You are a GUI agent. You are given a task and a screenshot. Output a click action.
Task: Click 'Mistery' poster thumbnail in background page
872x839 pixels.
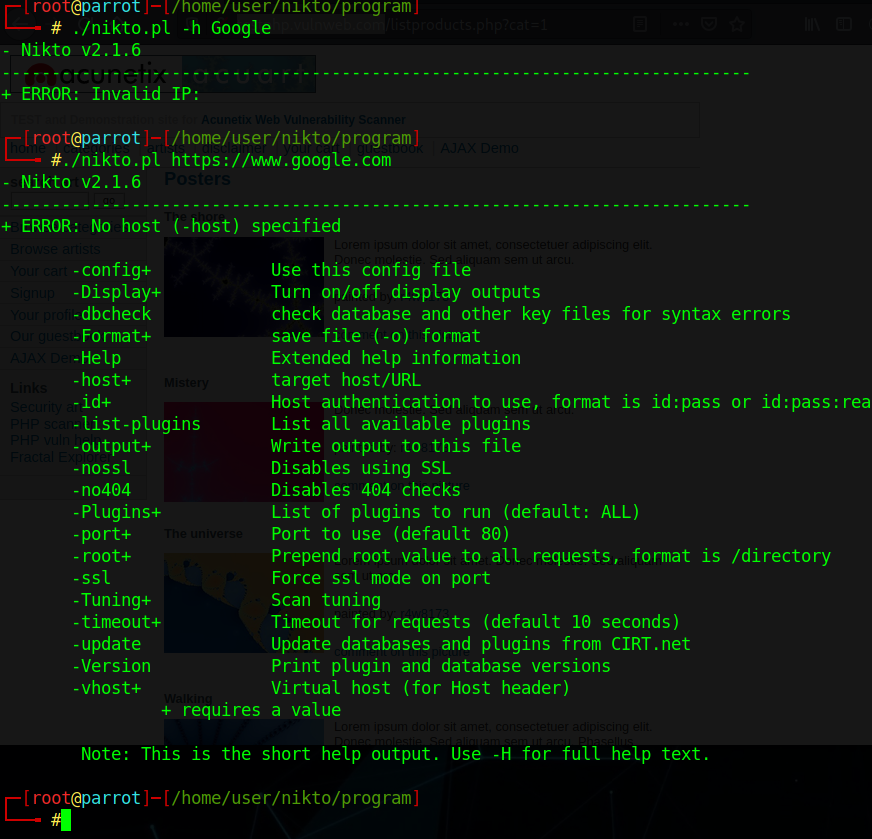[x=244, y=451]
